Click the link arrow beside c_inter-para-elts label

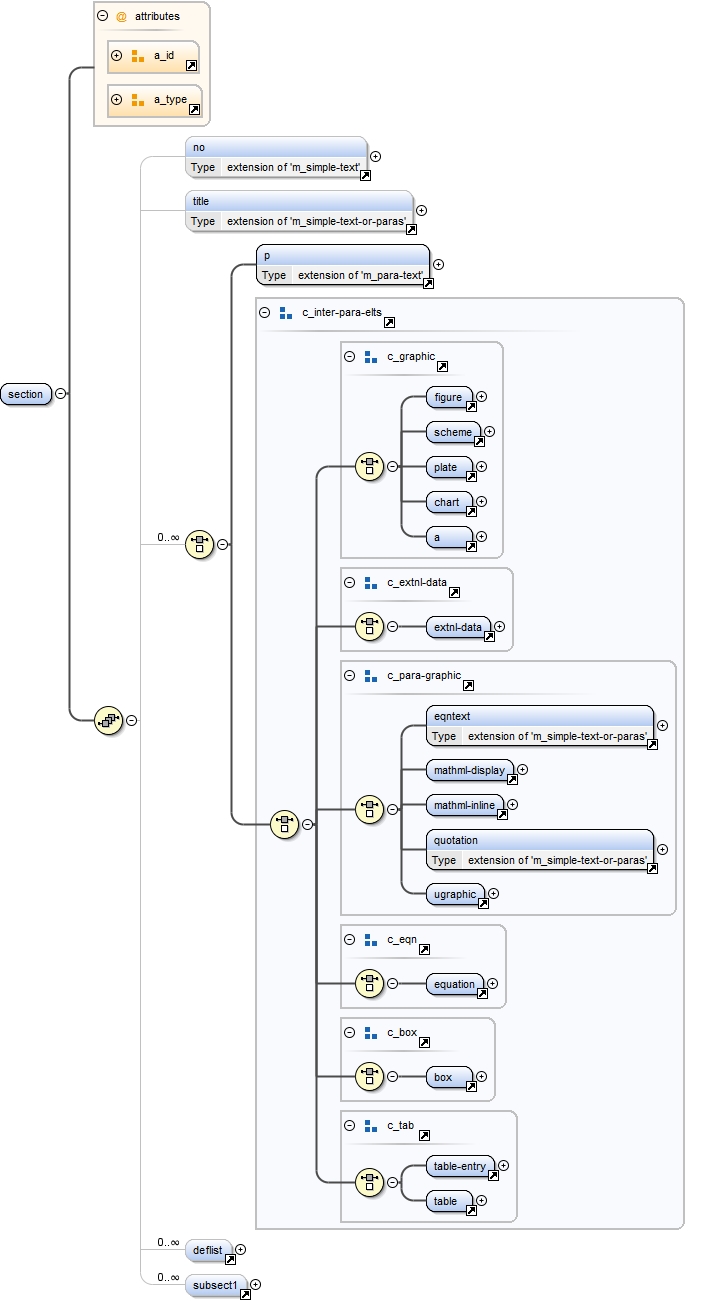coord(389,323)
